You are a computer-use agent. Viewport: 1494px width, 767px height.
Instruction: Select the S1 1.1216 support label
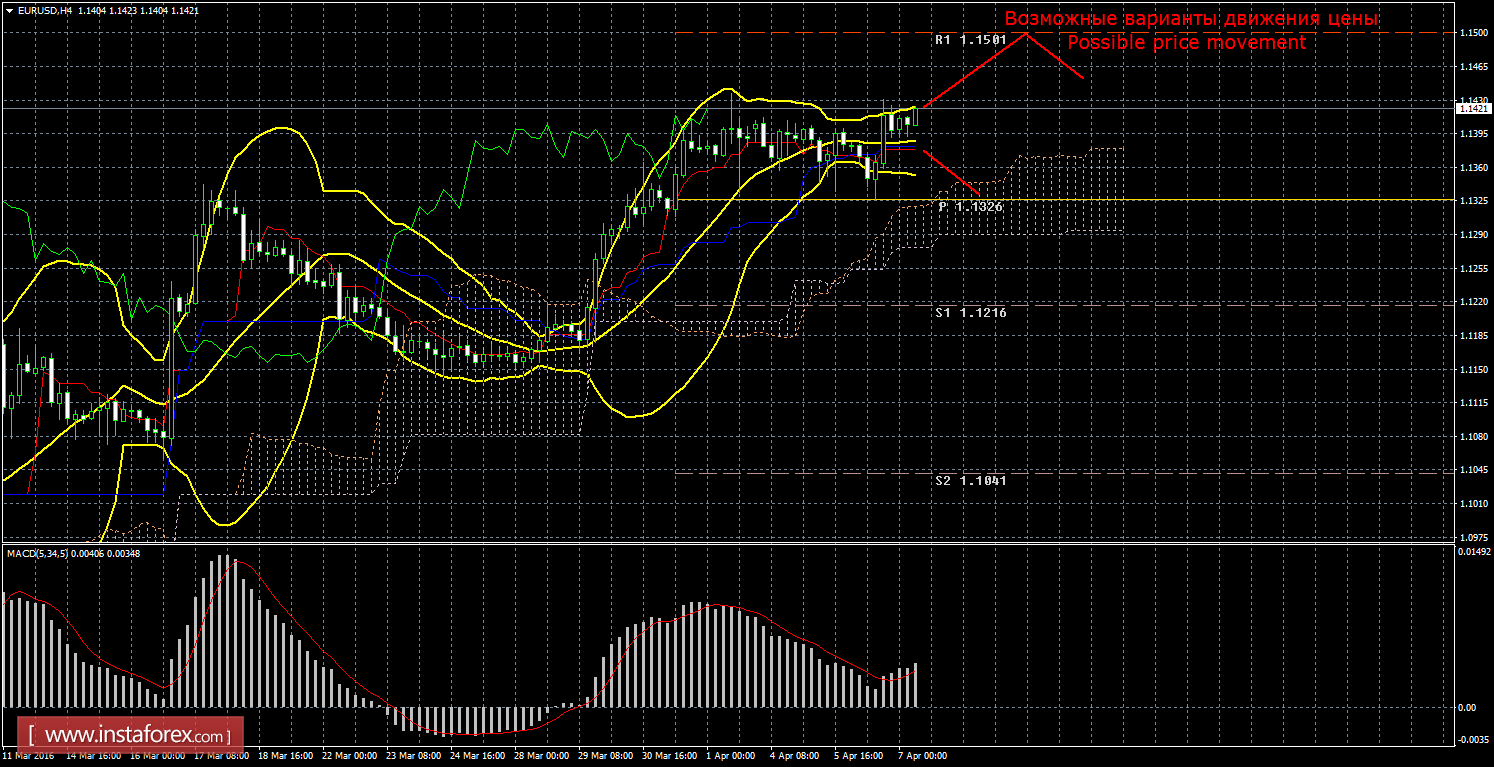coord(971,313)
